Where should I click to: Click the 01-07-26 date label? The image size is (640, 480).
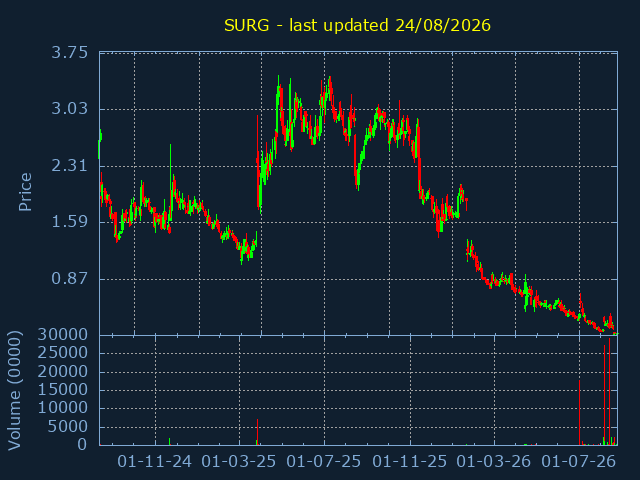point(578,462)
